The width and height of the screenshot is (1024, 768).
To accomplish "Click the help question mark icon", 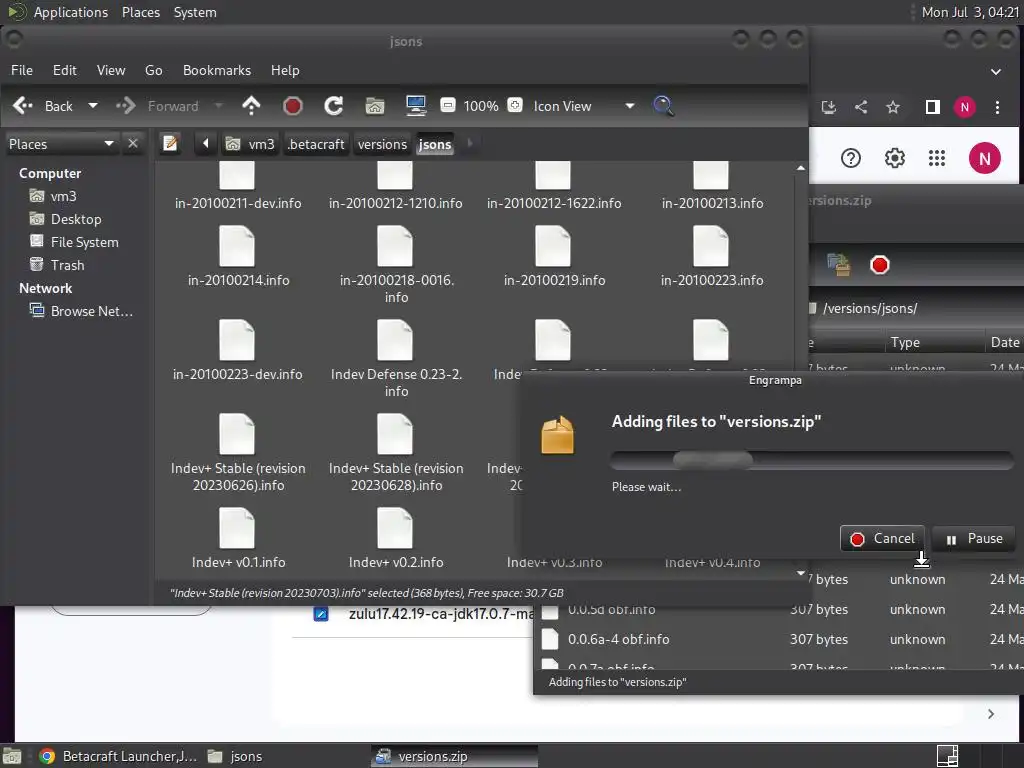I will pos(851,158).
